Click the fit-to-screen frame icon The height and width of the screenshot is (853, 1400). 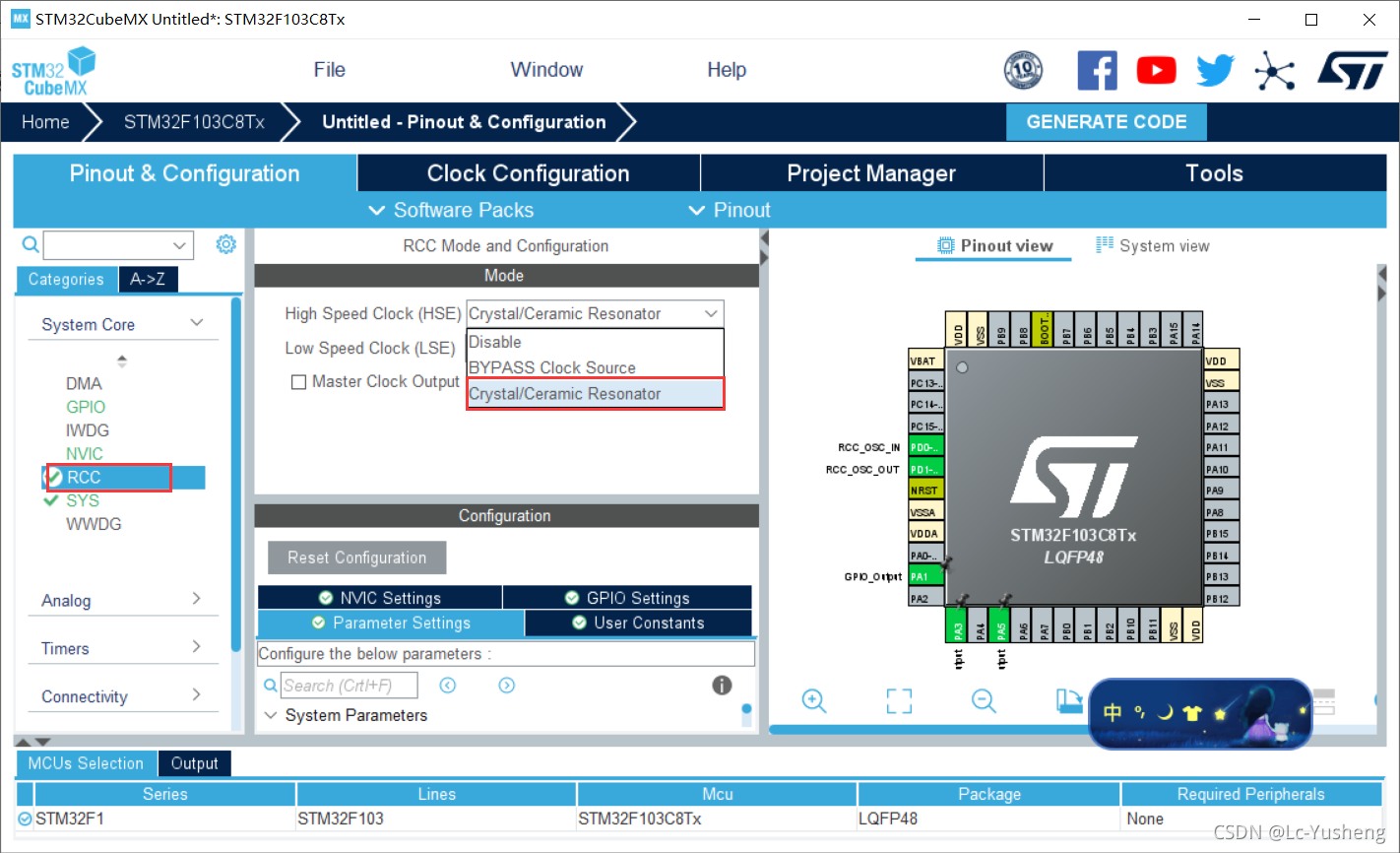898,700
